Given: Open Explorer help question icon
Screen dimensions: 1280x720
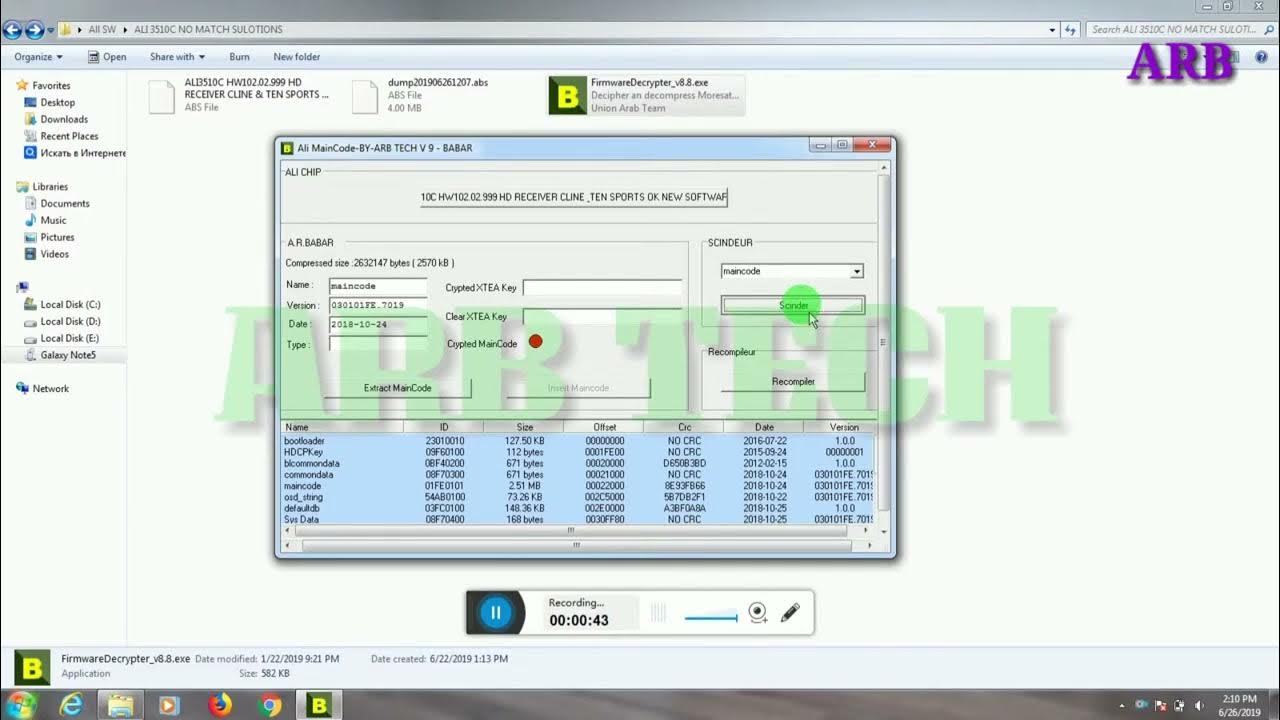Looking at the screenshot, I should (x=1261, y=57).
